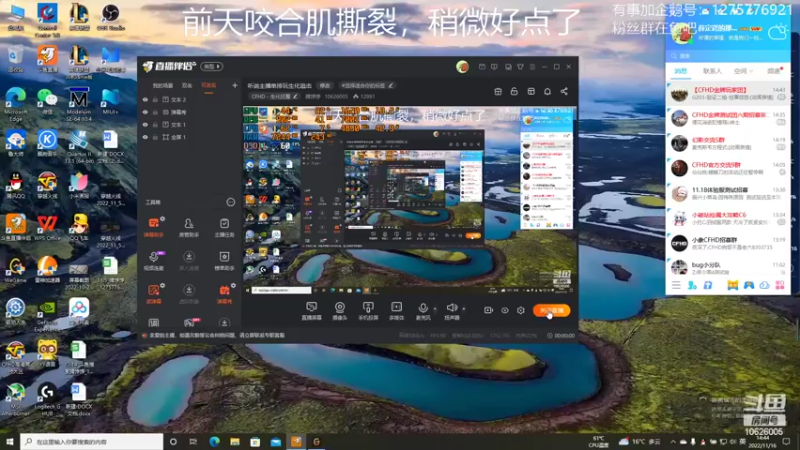
Task: Open the gift box icon in header
Action: click(498, 91)
